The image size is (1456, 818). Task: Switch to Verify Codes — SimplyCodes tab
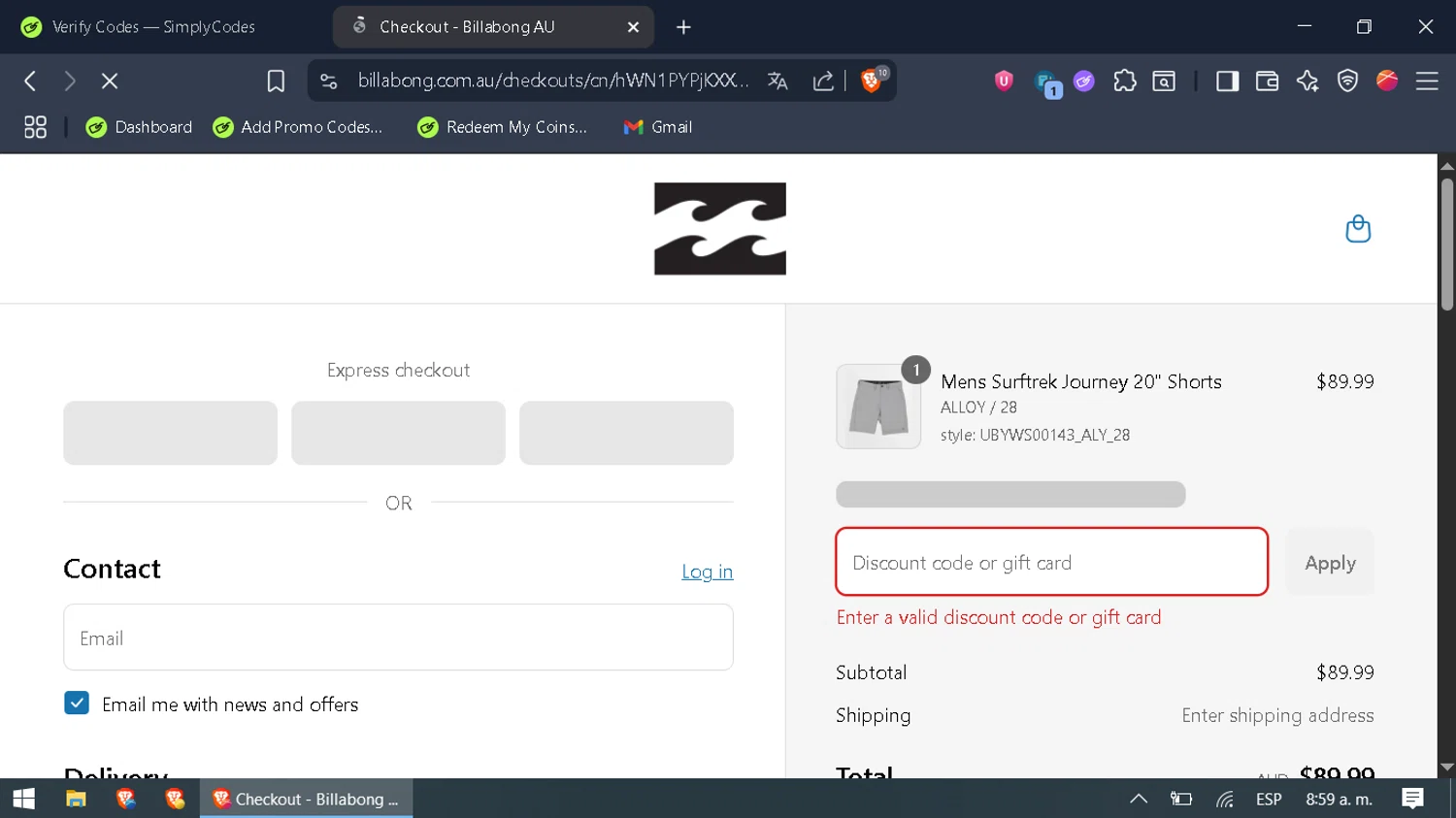coord(153,27)
